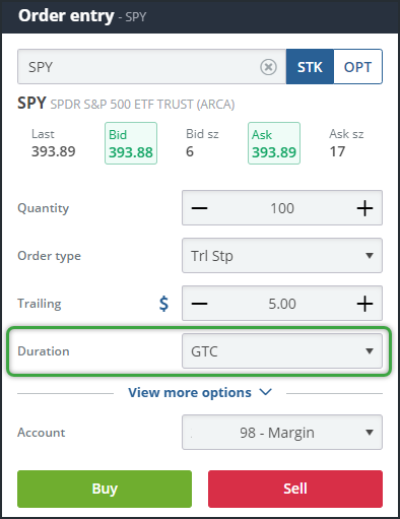Screen dimensions: 400x519
Task: Clear the SPY symbol with the X icon
Action: coord(268,67)
